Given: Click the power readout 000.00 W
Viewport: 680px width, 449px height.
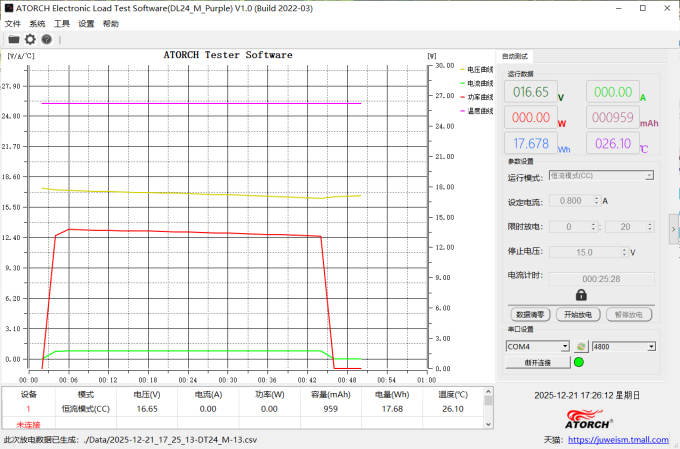Looking at the screenshot, I should (531, 118).
